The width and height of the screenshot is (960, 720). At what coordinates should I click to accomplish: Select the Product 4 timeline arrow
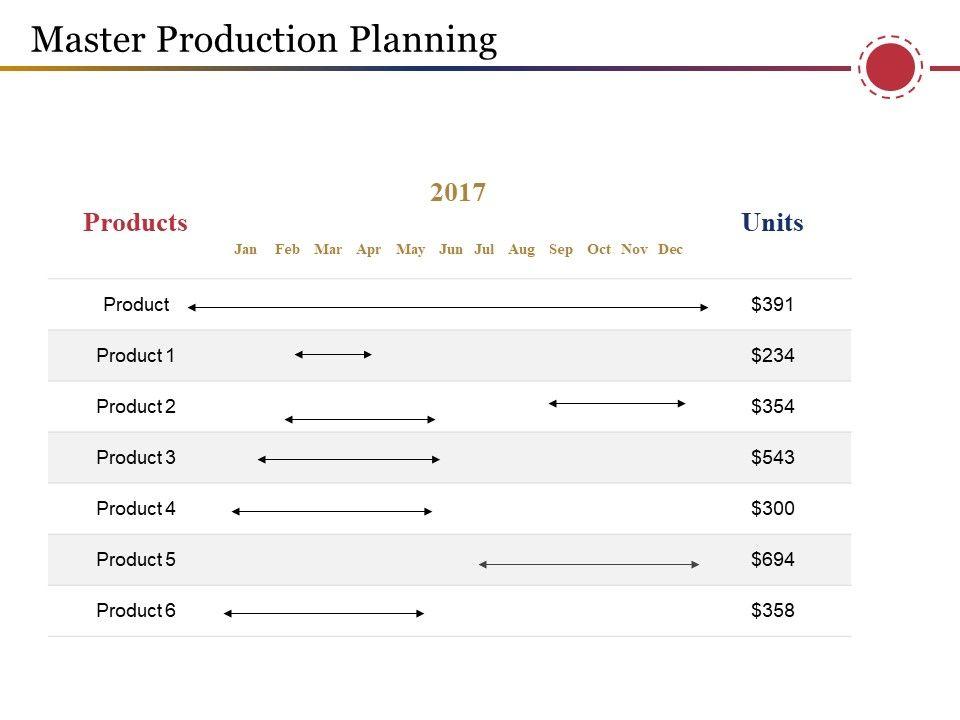coord(332,511)
